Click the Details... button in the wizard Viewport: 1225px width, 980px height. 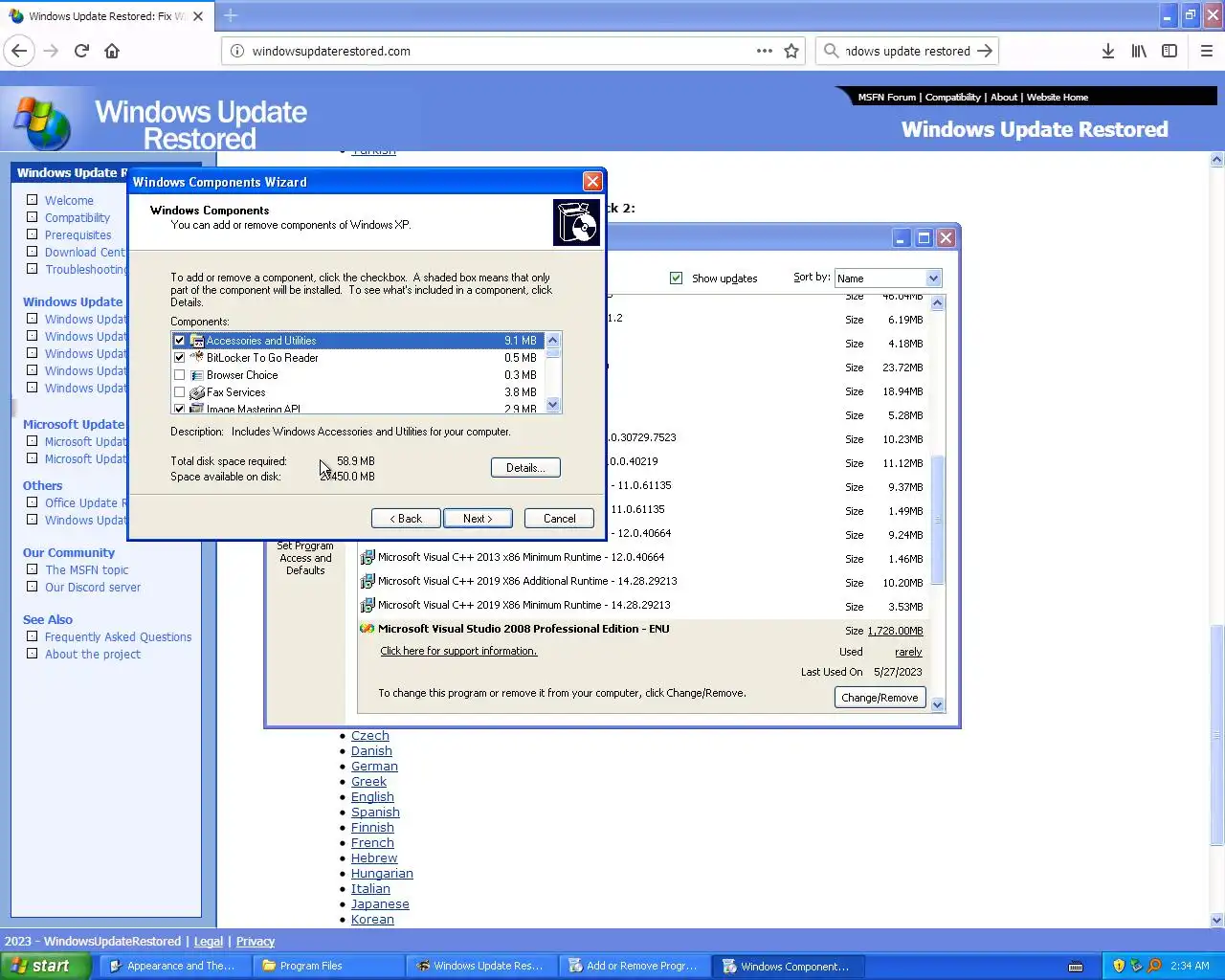click(x=525, y=468)
